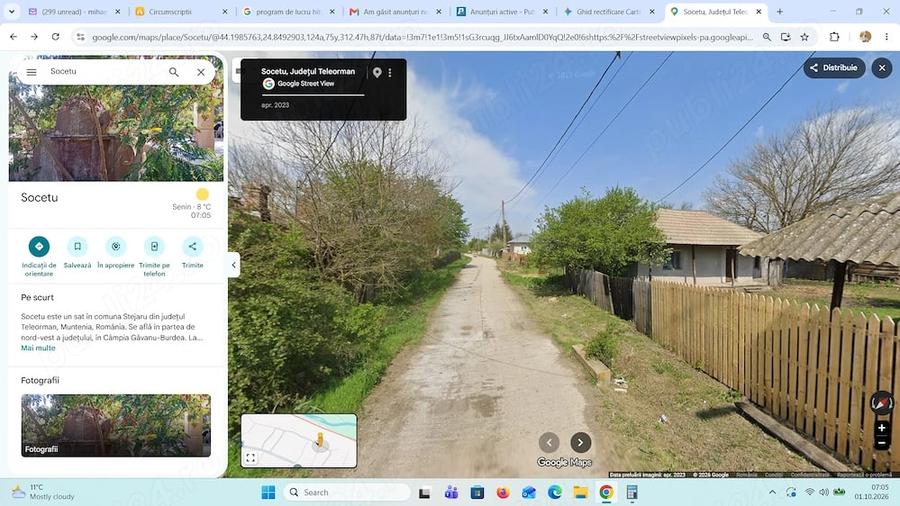The image size is (900, 506).
Task: Collapse the side panel arrow
Action: pos(233,265)
